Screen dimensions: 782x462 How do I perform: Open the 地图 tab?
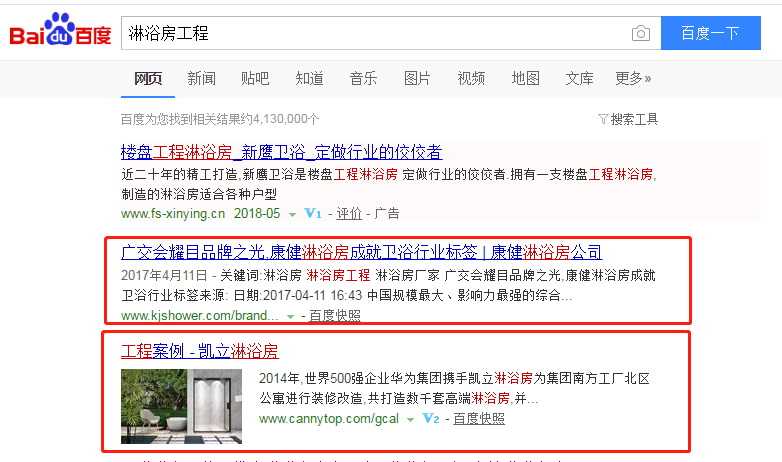click(x=526, y=78)
